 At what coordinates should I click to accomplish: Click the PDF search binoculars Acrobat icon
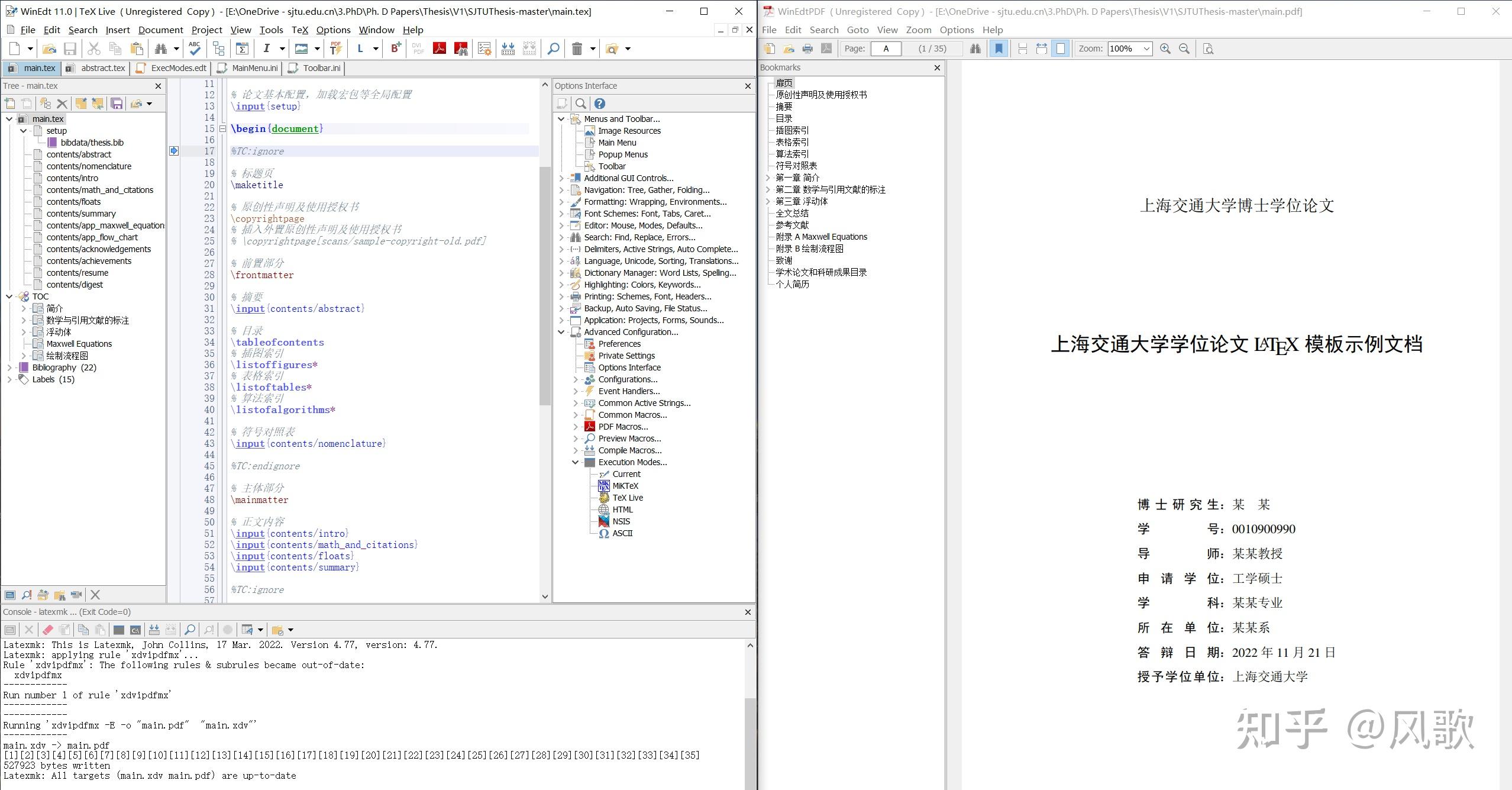(x=461, y=49)
